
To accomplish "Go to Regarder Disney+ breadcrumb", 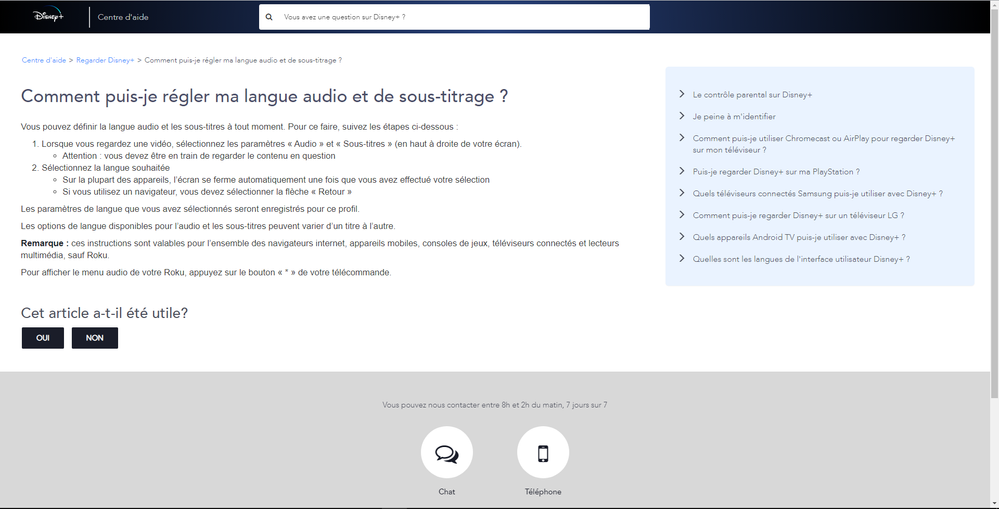I will (x=105, y=60).
